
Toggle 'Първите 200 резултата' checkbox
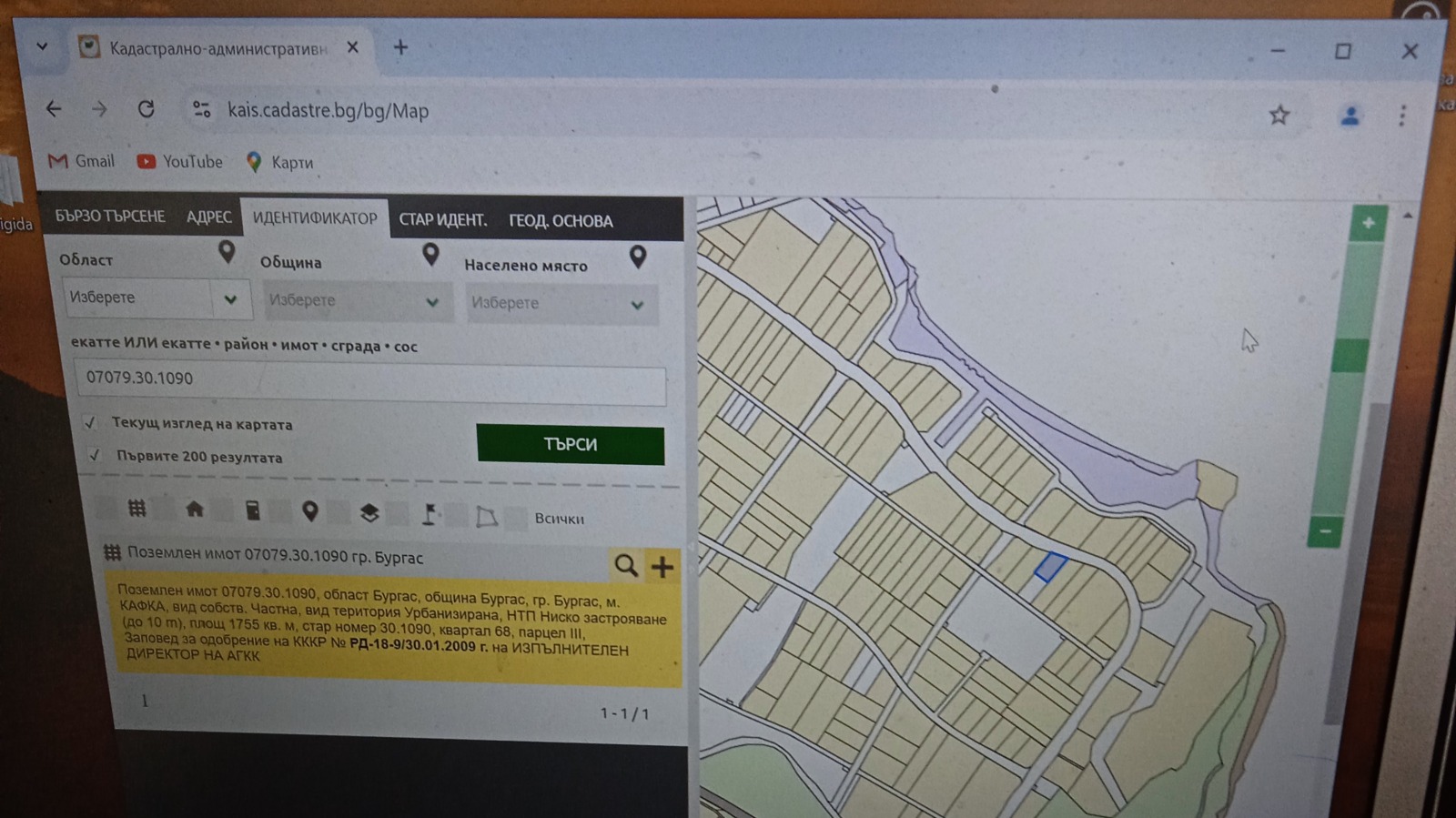click(95, 455)
